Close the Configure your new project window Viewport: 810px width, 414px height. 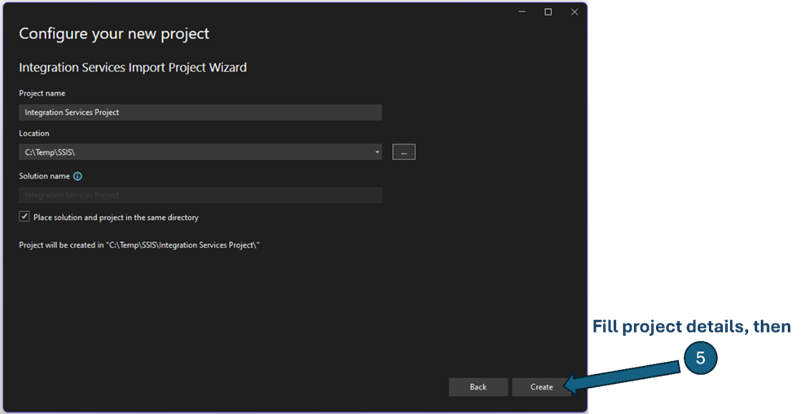tap(574, 12)
